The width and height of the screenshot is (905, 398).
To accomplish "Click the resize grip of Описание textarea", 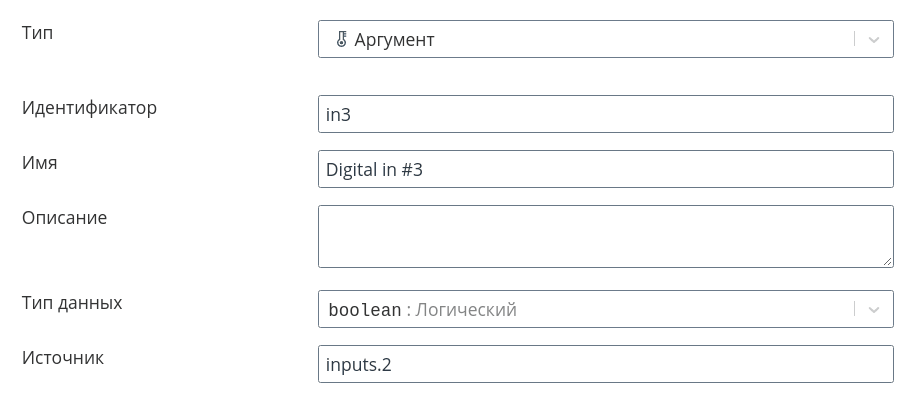I will click(887, 261).
